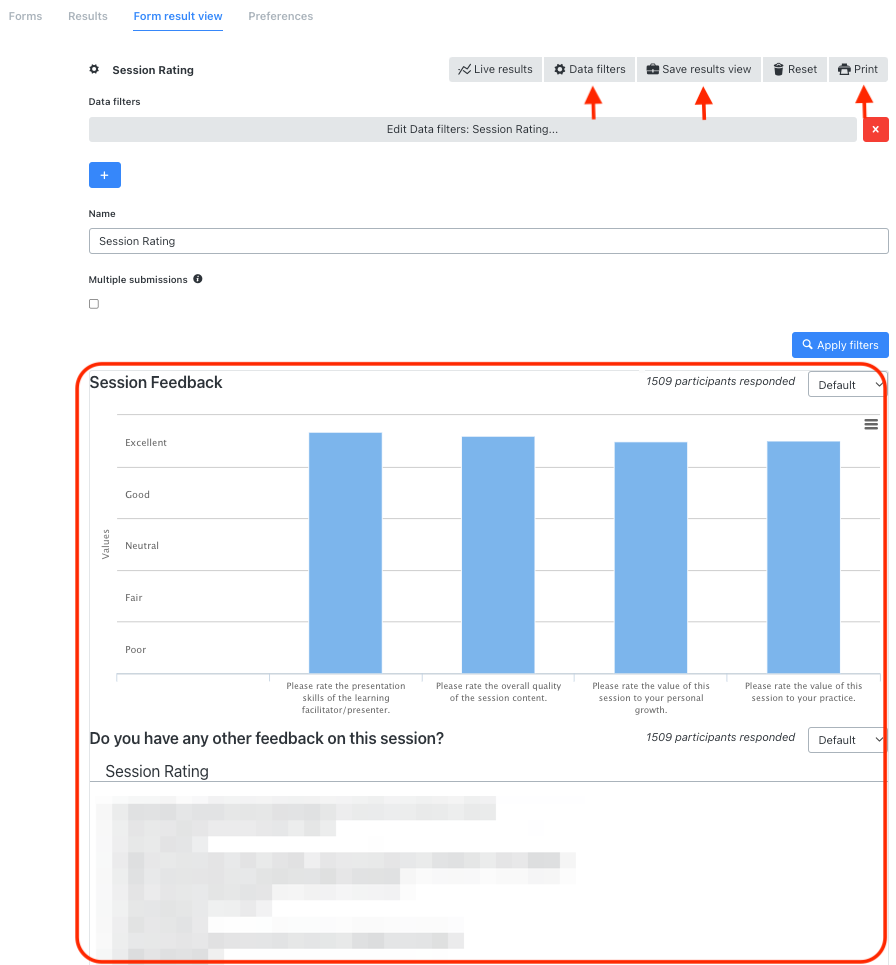The width and height of the screenshot is (896, 965).
Task: Click 'Poor' axis label
Action: pyautogui.click(x=135, y=649)
